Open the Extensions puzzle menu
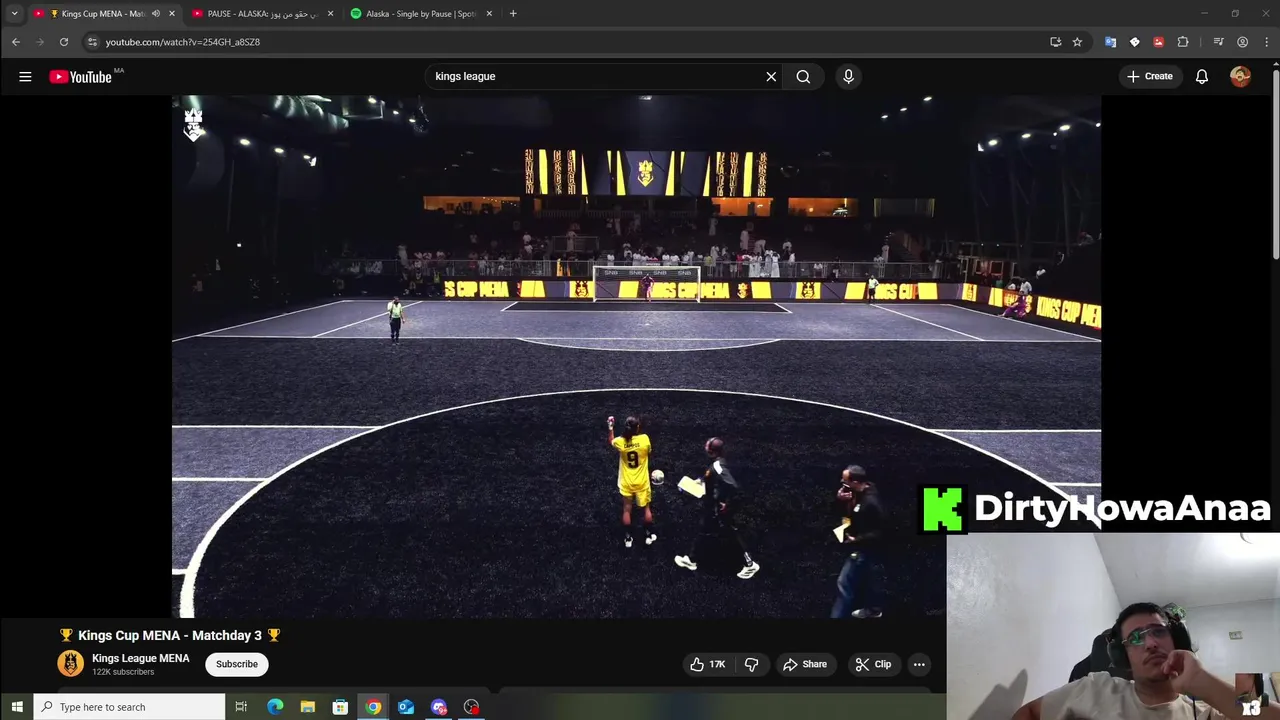1280x720 pixels. coord(1183,42)
